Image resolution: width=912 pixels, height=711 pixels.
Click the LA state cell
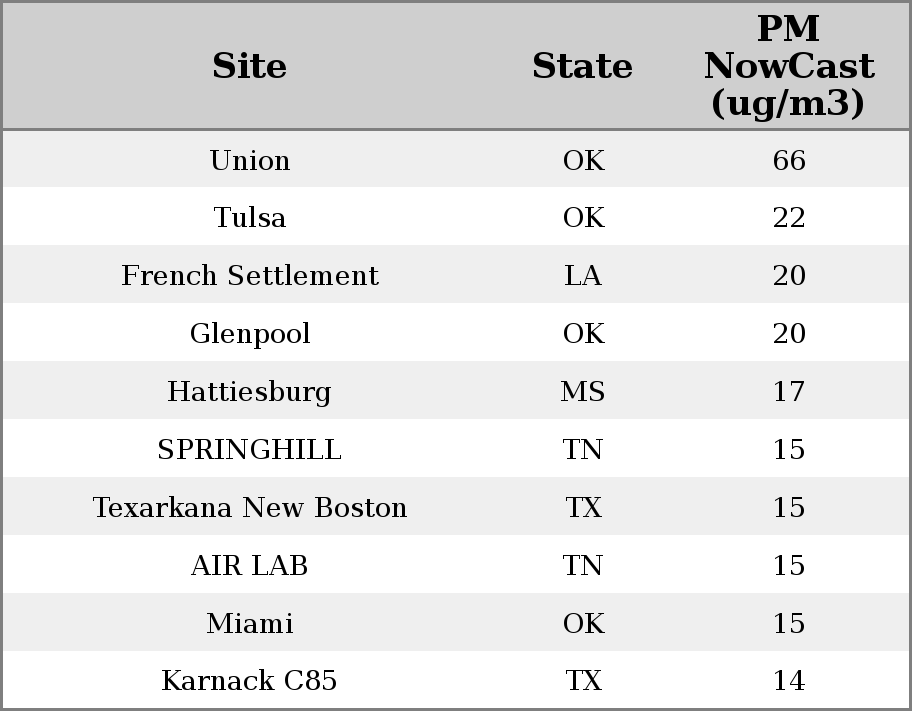tap(583, 276)
